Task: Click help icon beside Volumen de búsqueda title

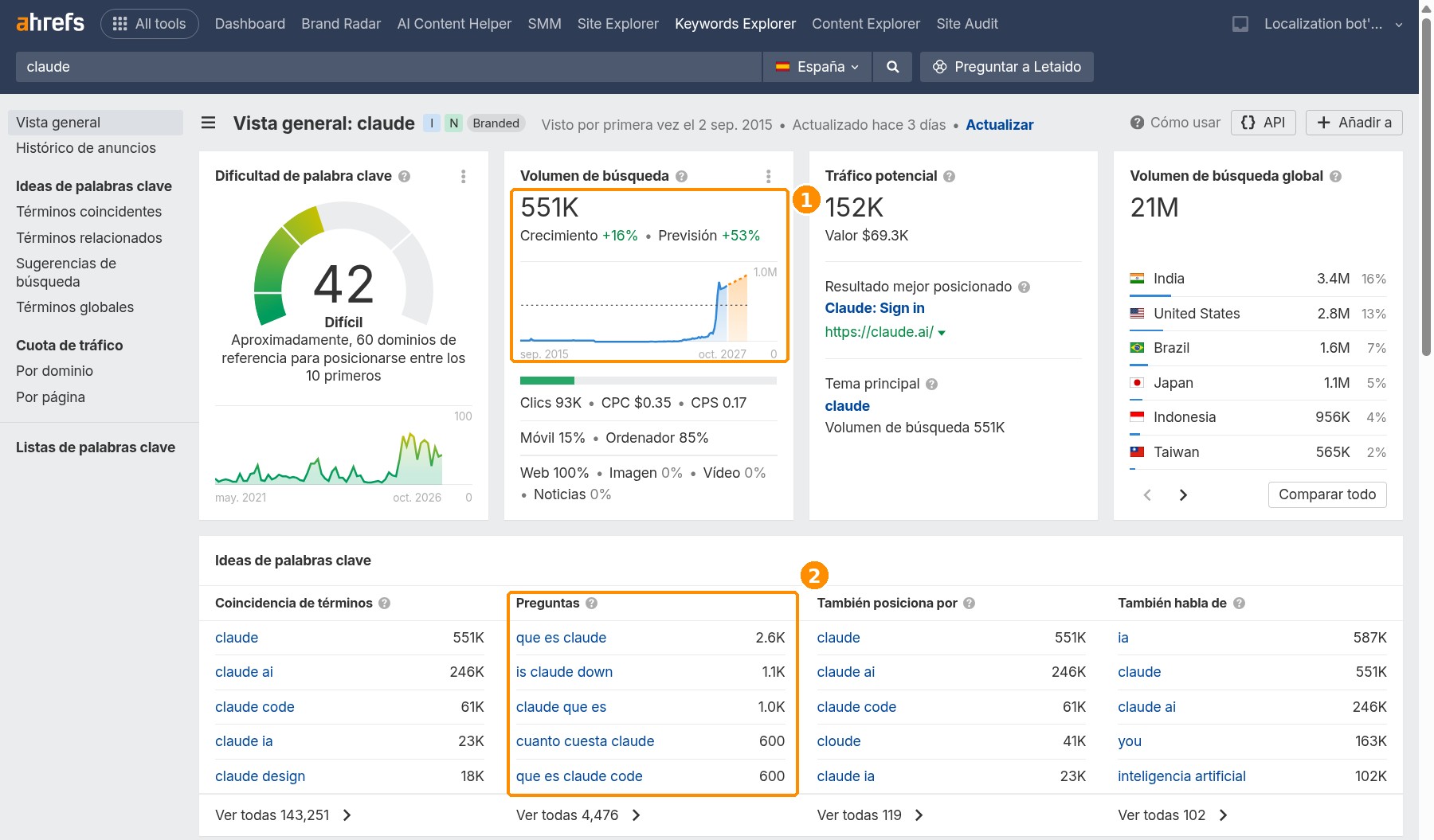Action: point(682,176)
